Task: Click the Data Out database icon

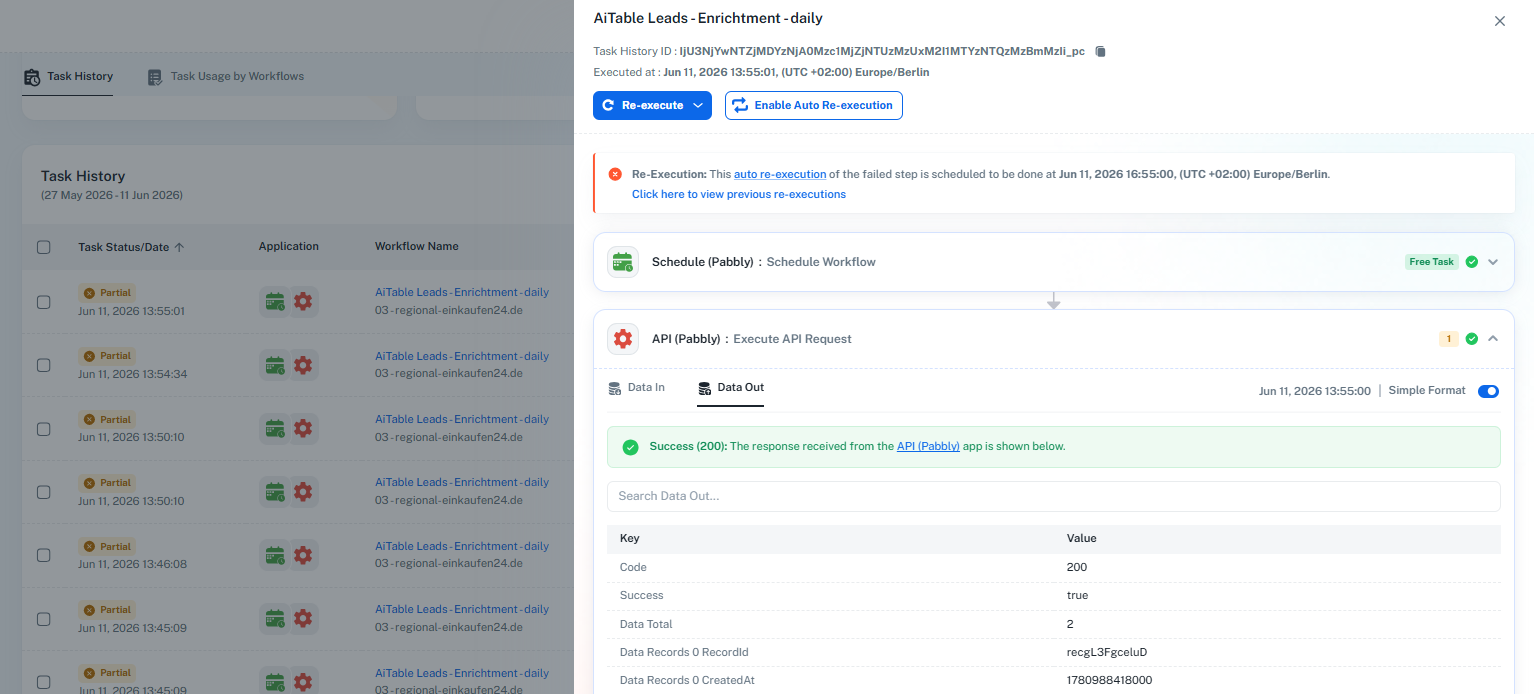Action: (704, 388)
